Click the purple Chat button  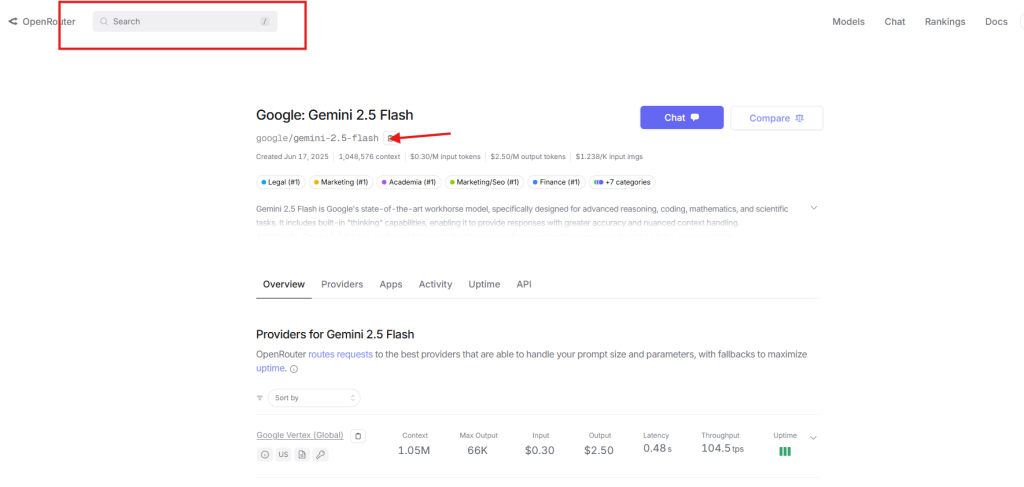[x=682, y=118]
